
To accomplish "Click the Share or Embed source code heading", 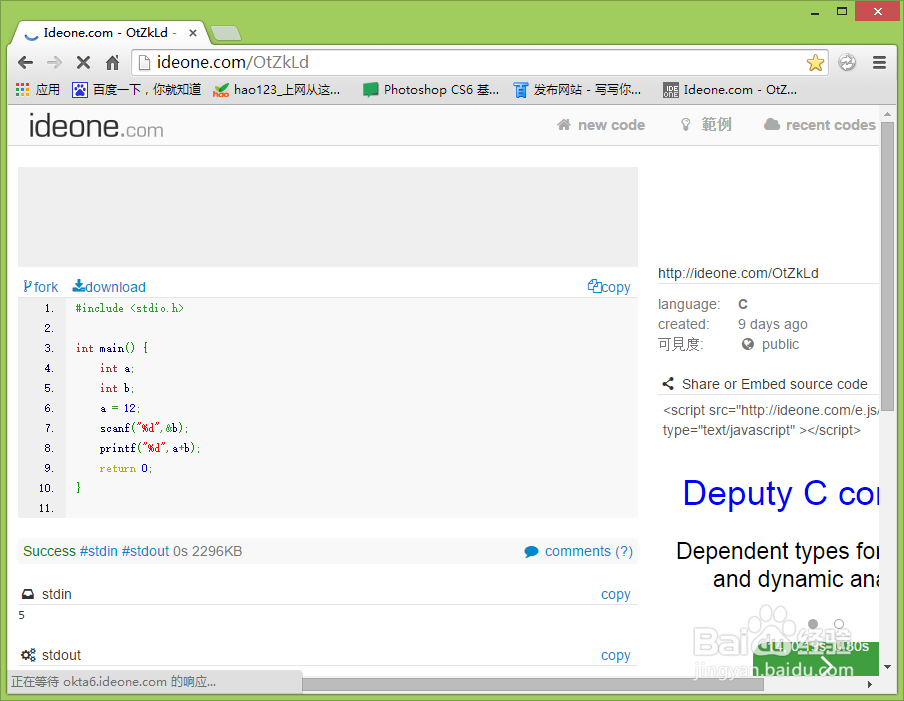I will click(774, 384).
